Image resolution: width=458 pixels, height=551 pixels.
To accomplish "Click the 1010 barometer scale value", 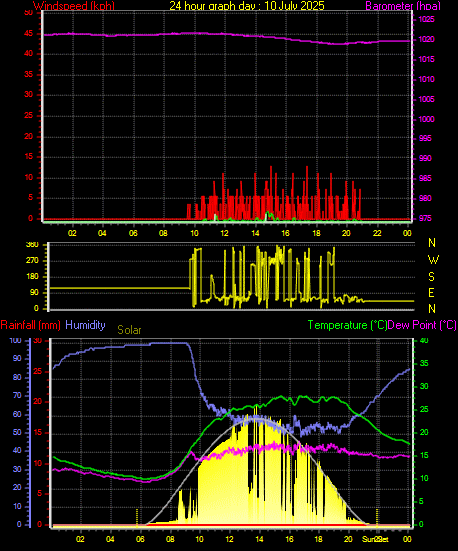I will pos(426,79).
